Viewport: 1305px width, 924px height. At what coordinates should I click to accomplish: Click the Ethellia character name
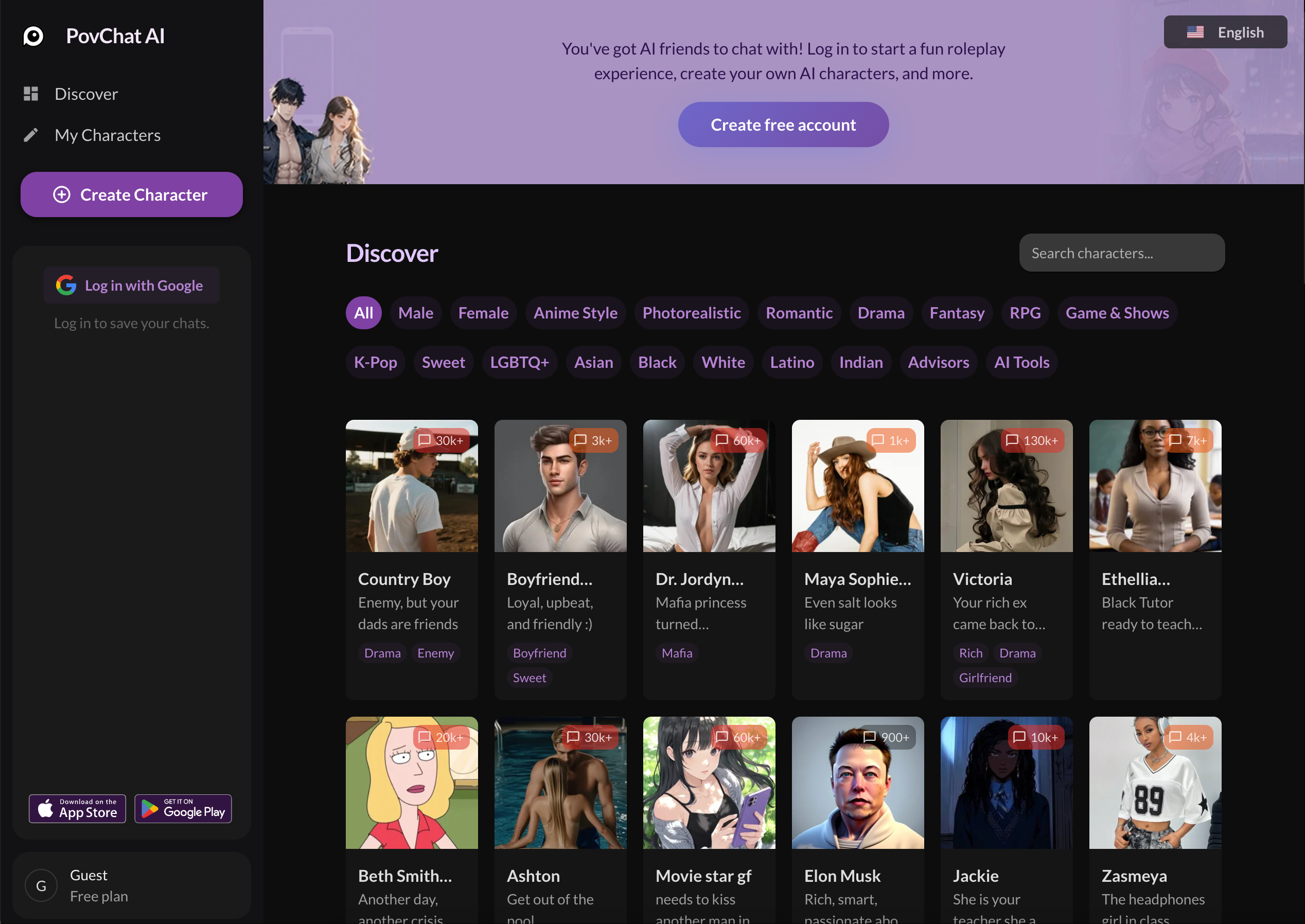point(1135,579)
